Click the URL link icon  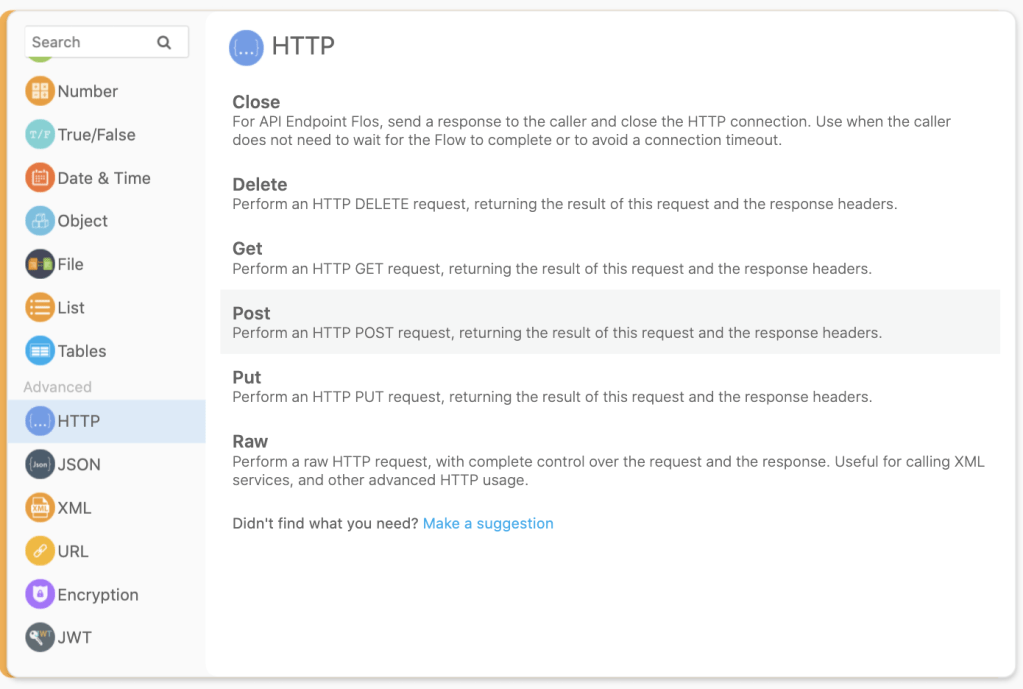pos(40,551)
